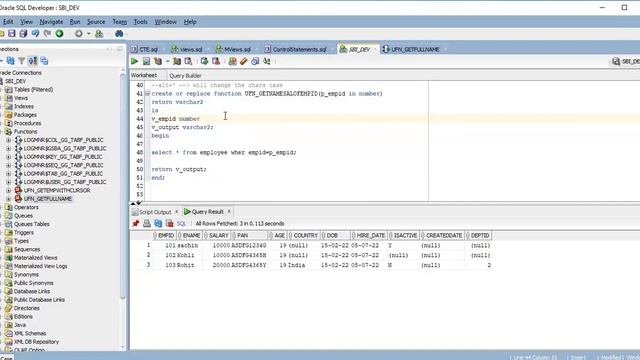
Task: Select Materialized Views tree item
Action: coord(36,258)
